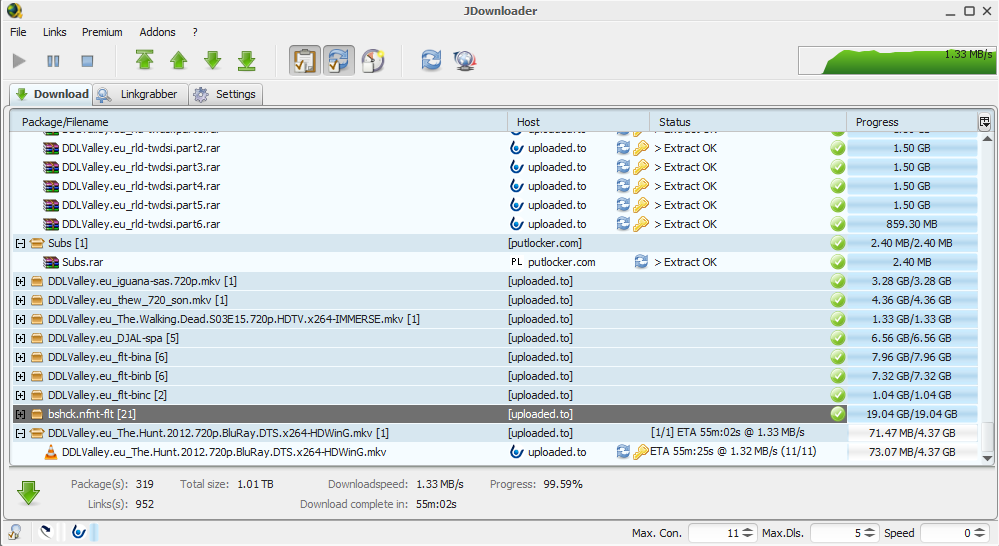Image resolution: width=999 pixels, height=546 pixels.
Task: Expand the DDLValley.eu_flt-binc package
Action: [20, 395]
